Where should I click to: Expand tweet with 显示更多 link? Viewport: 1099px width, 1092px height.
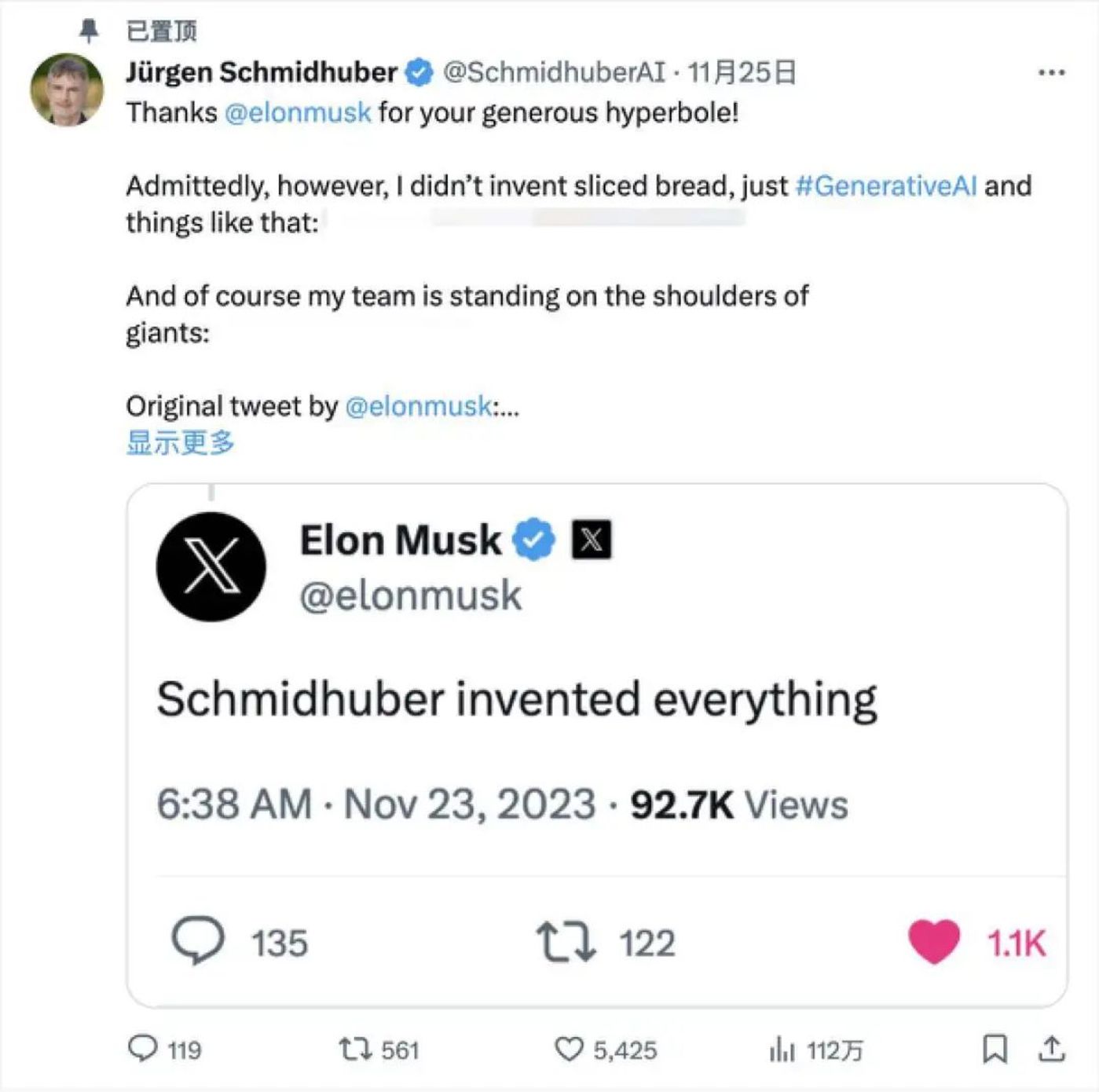click(181, 443)
